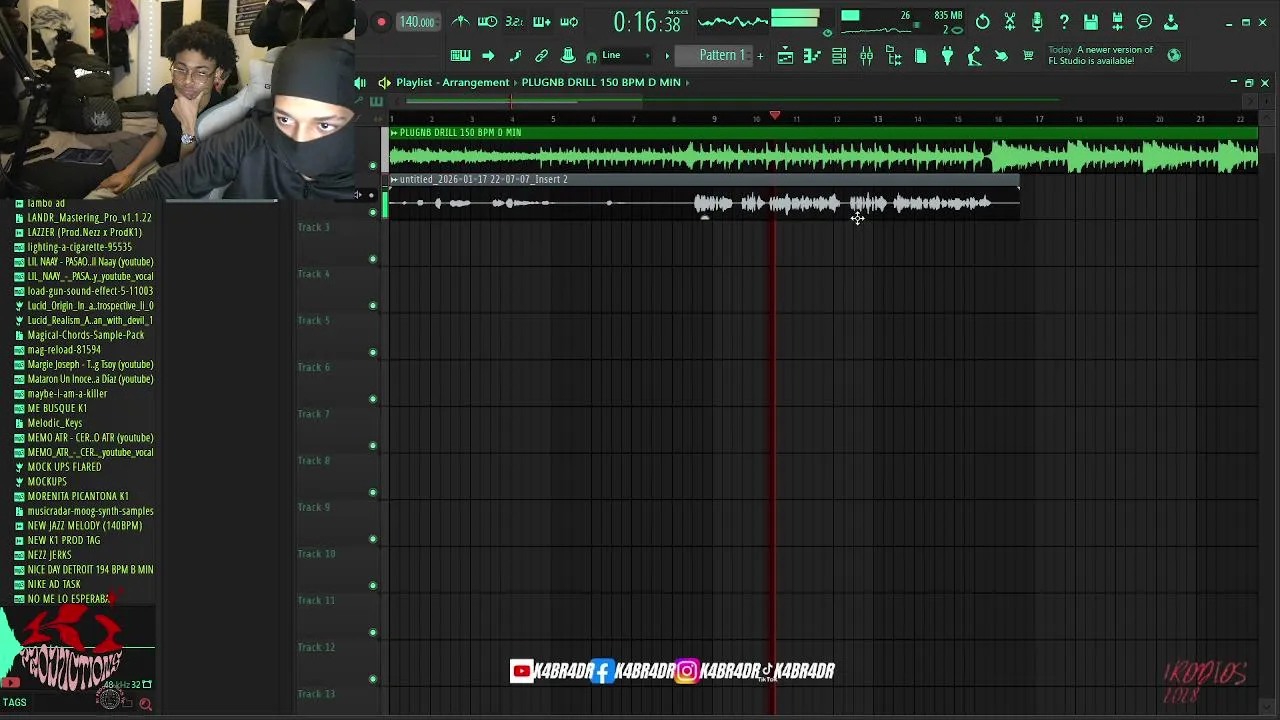Click the red playhead marker on the ruler
The image size is (1280, 720).
click(774, 117)
